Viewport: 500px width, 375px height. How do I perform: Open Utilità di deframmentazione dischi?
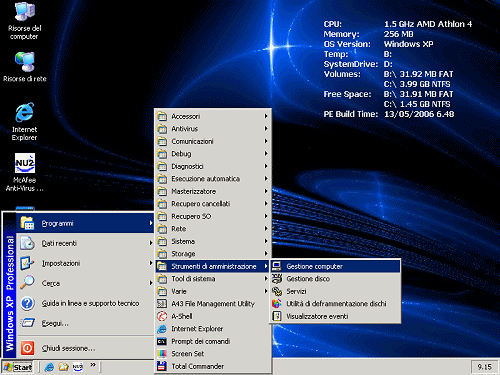[335, 304]
